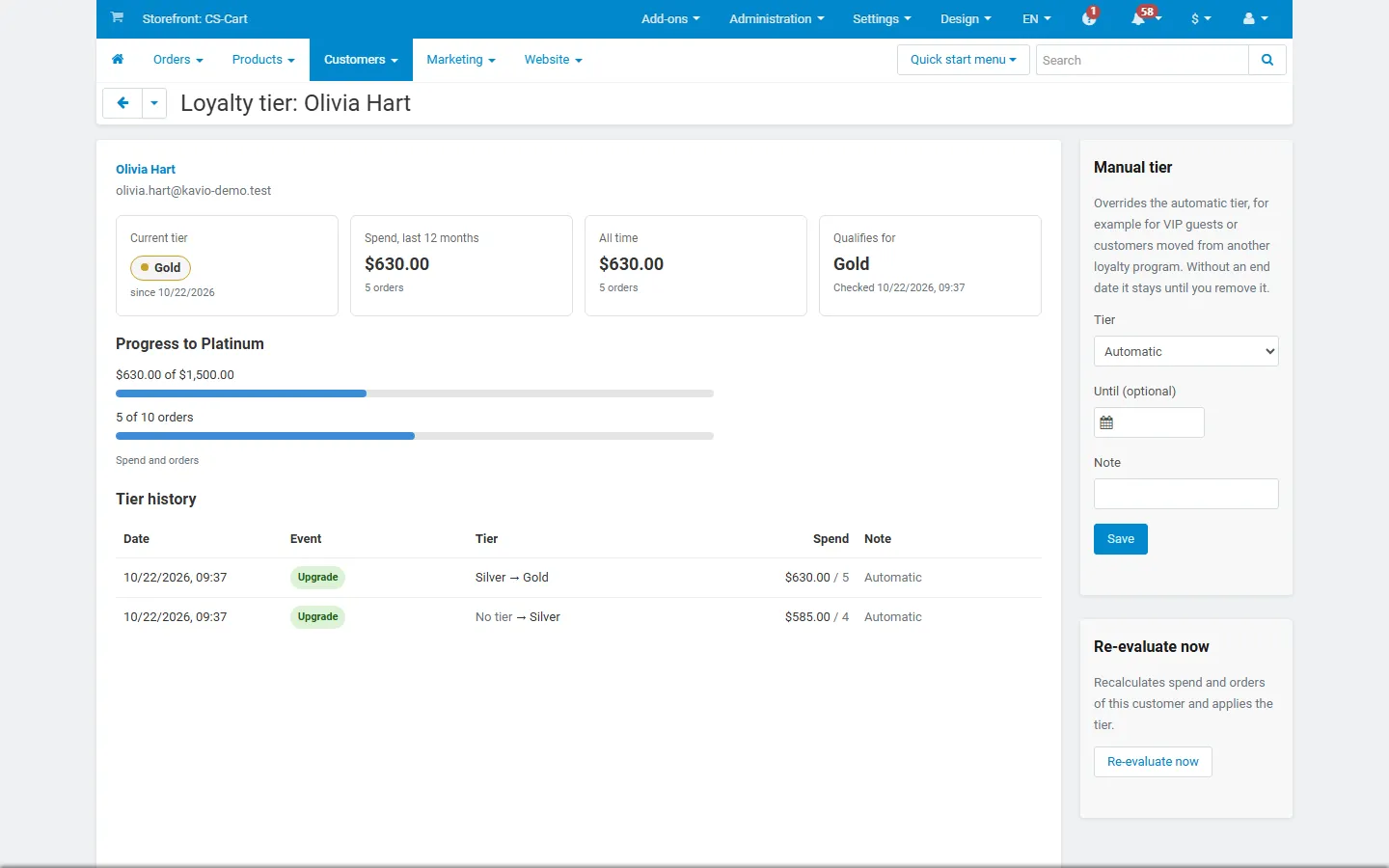Click the Gold badge in Current tier card

click(160, 267)
